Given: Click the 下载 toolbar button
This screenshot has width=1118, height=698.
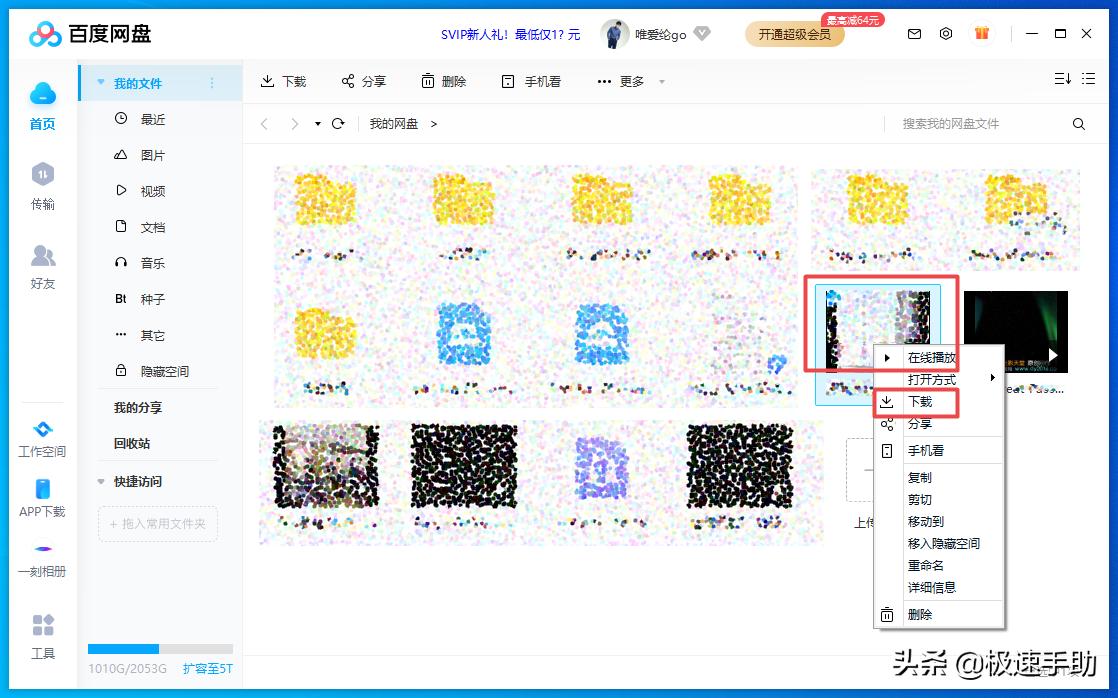Looking at the screenshot, I should pyautogui.click(x=283, y=81).
